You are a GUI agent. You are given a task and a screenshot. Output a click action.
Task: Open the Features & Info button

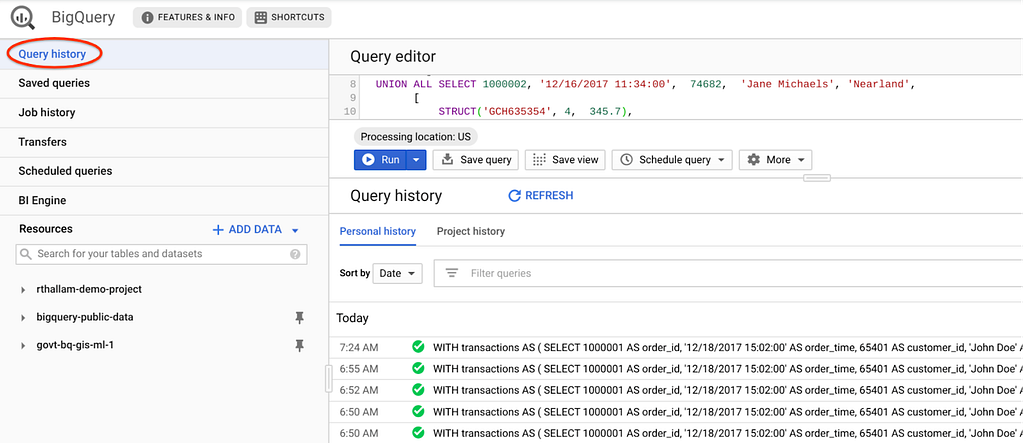187,18
